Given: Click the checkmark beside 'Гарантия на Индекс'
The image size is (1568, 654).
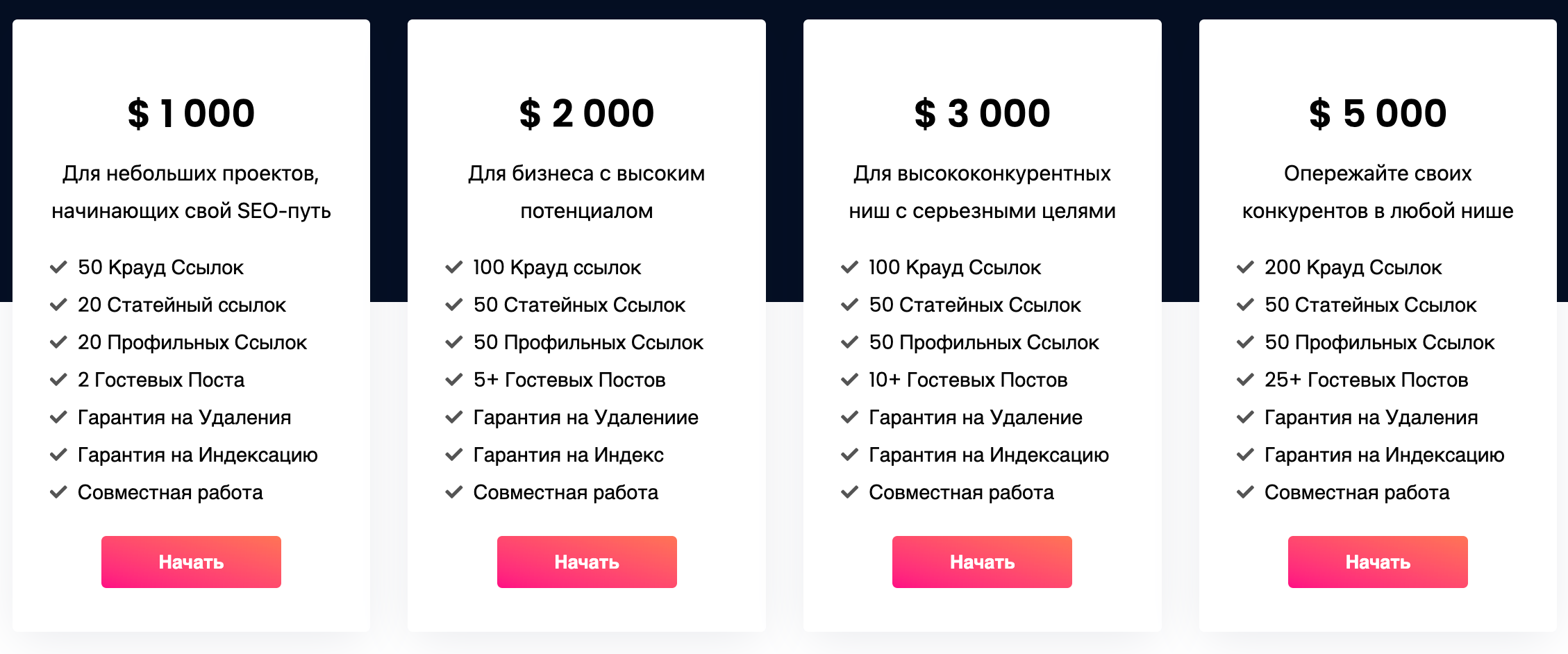Looking at the screenshot, I should (x=453, y=455).
